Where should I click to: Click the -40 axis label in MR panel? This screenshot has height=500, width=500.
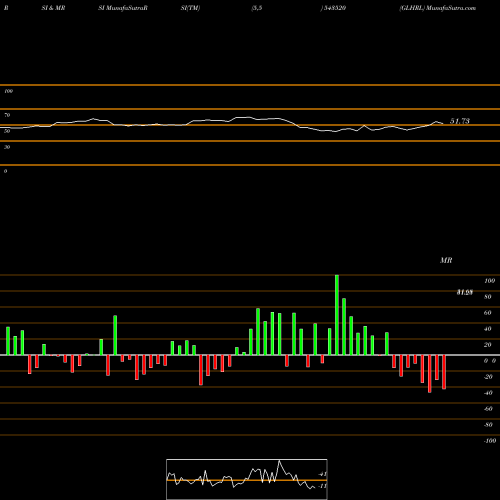pos(488,393)
